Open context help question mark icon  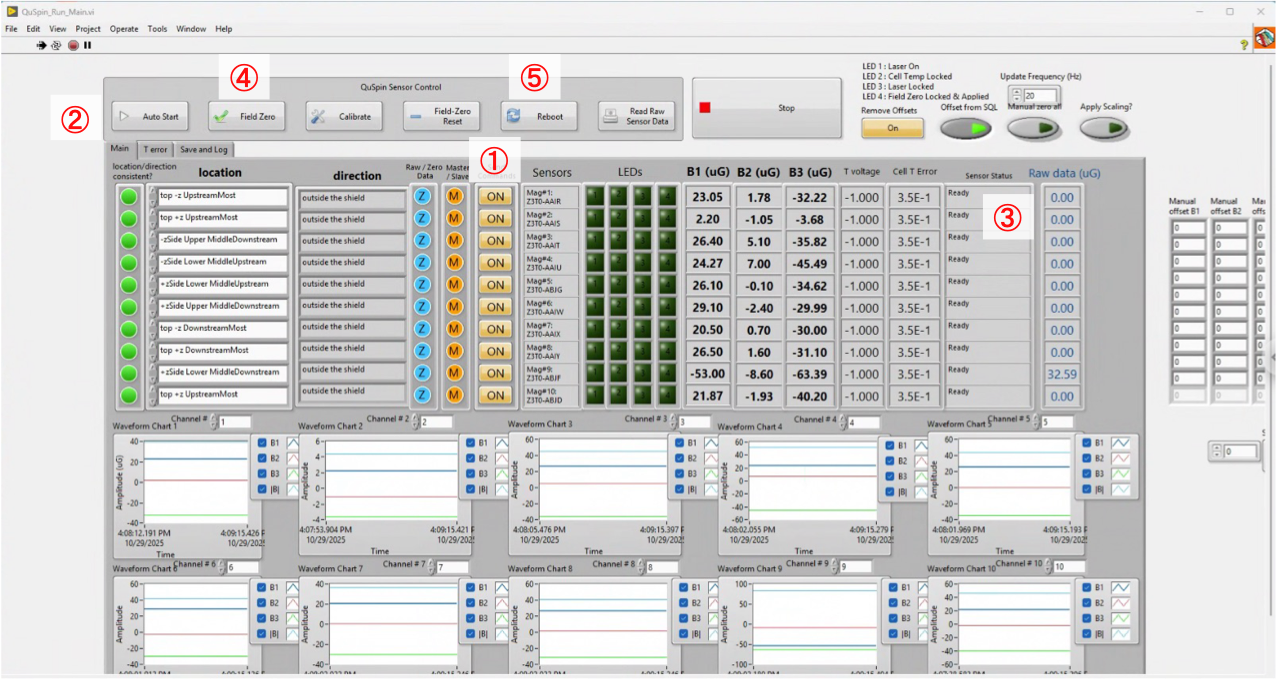click(x=1244, y=45)
